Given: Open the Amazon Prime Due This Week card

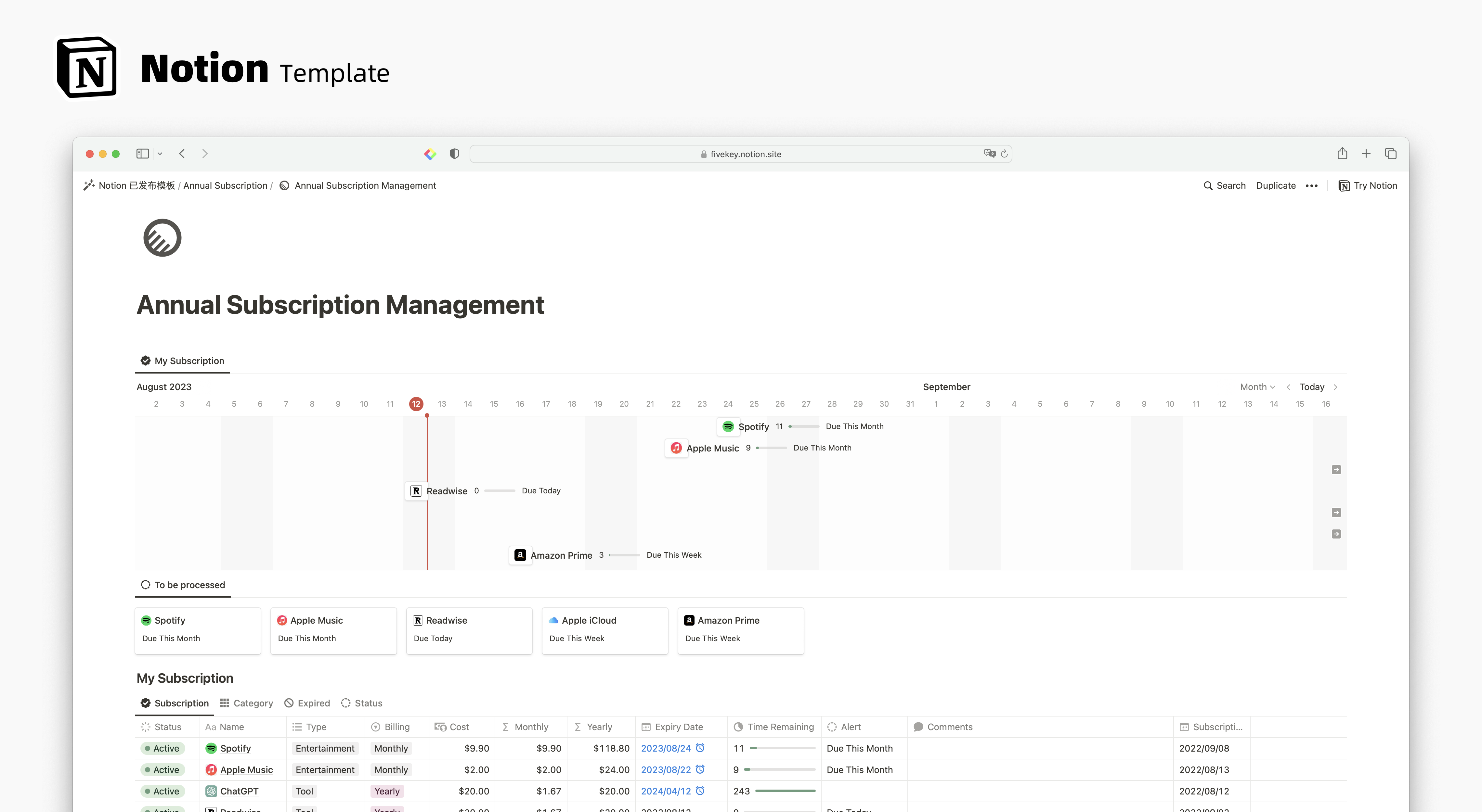Looking at the screenshot, I should 741,630.
